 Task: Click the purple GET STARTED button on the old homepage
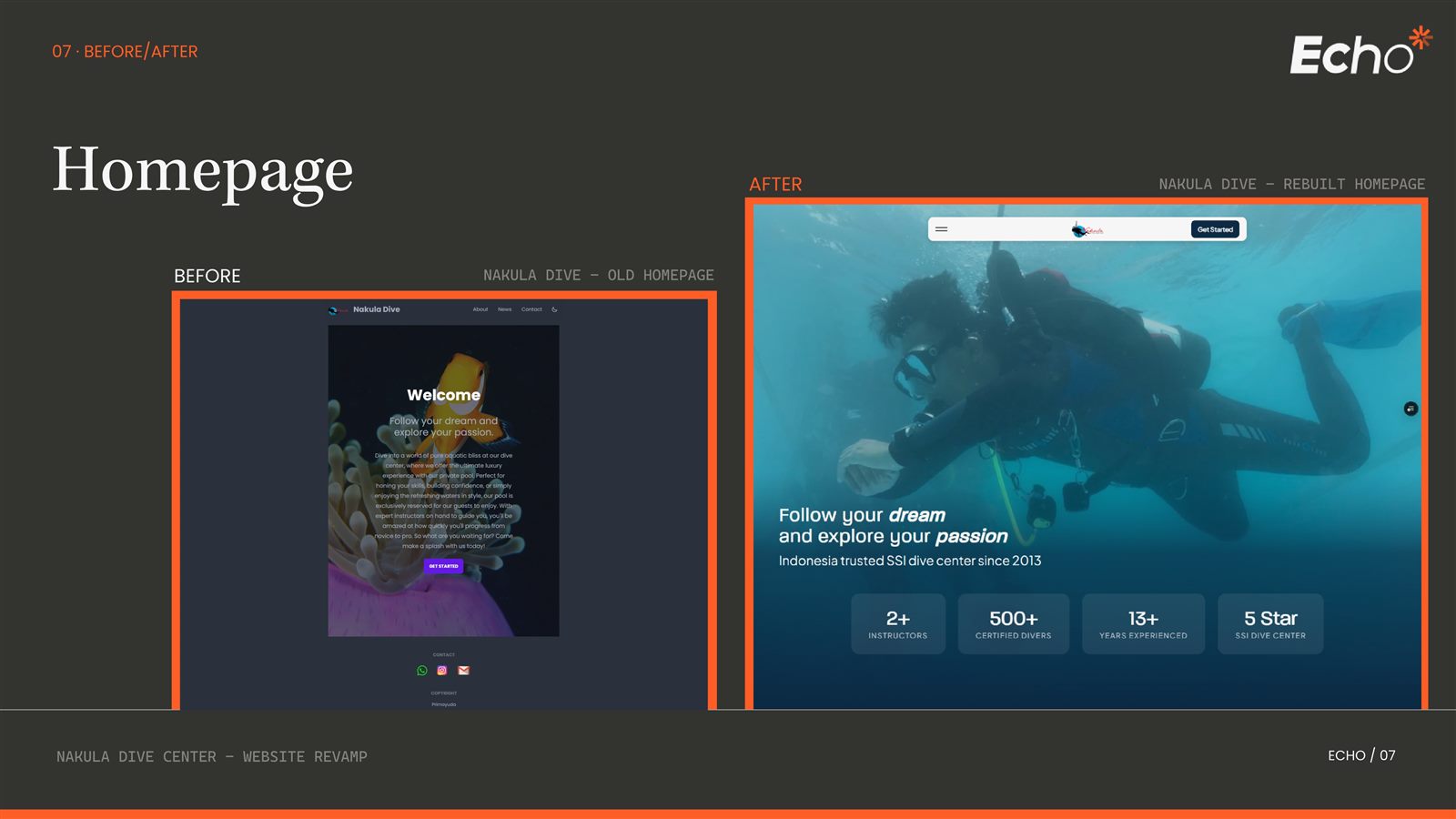pyautogui.click(x=444, y=566)
